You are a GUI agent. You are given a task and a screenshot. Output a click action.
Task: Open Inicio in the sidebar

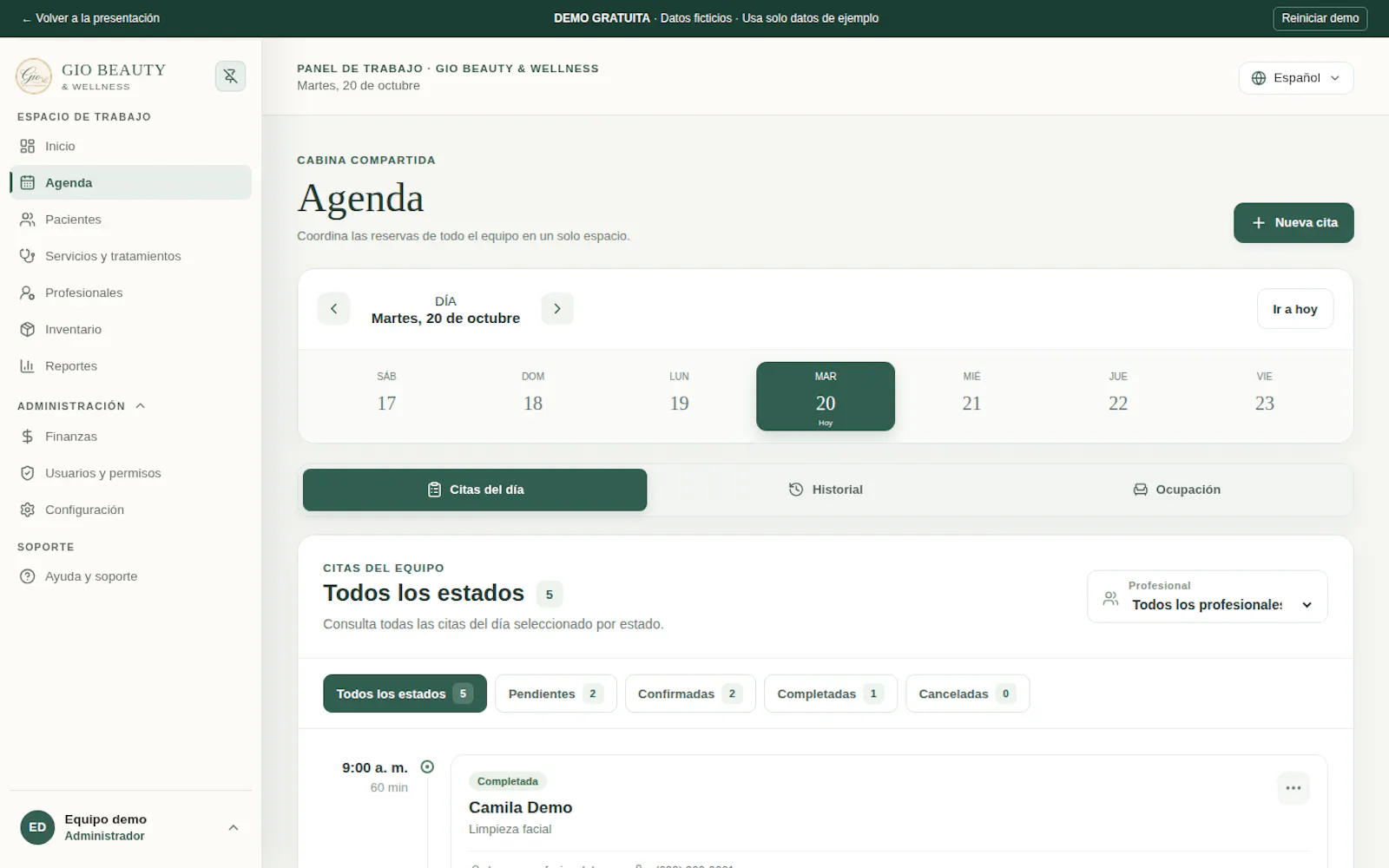(x=130, y=146)
